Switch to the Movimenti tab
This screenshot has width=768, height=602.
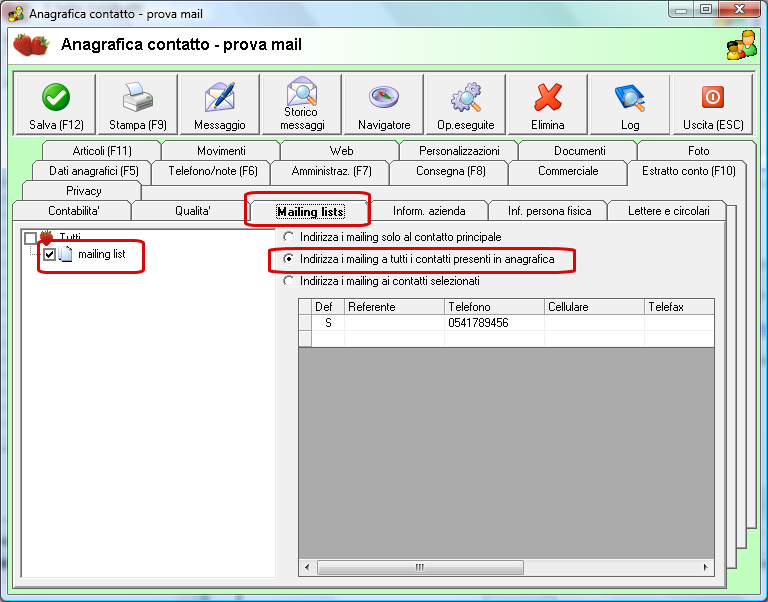tap(221, 150)
